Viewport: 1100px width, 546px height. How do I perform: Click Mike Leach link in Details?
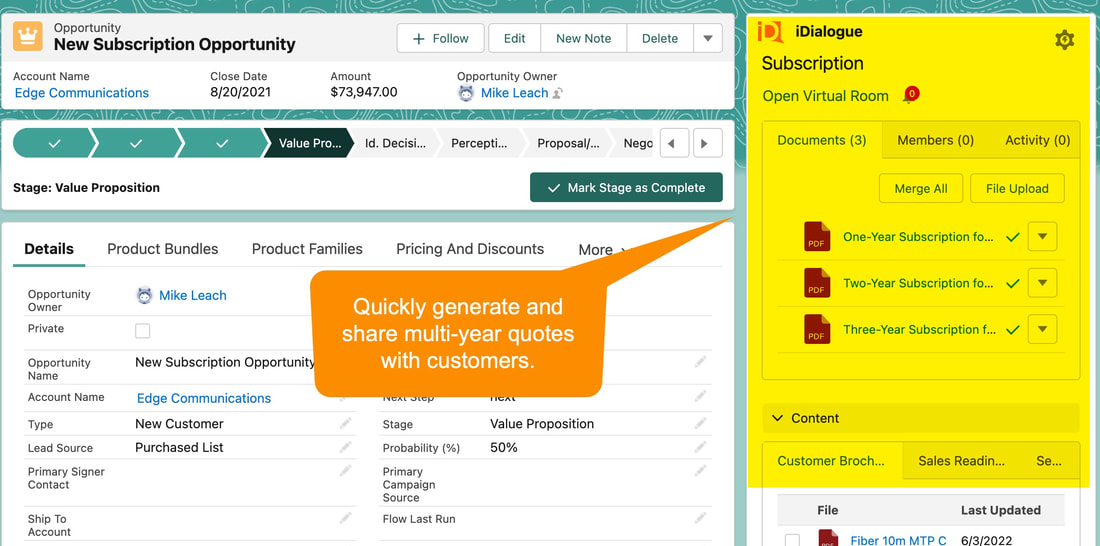[193, 295]
